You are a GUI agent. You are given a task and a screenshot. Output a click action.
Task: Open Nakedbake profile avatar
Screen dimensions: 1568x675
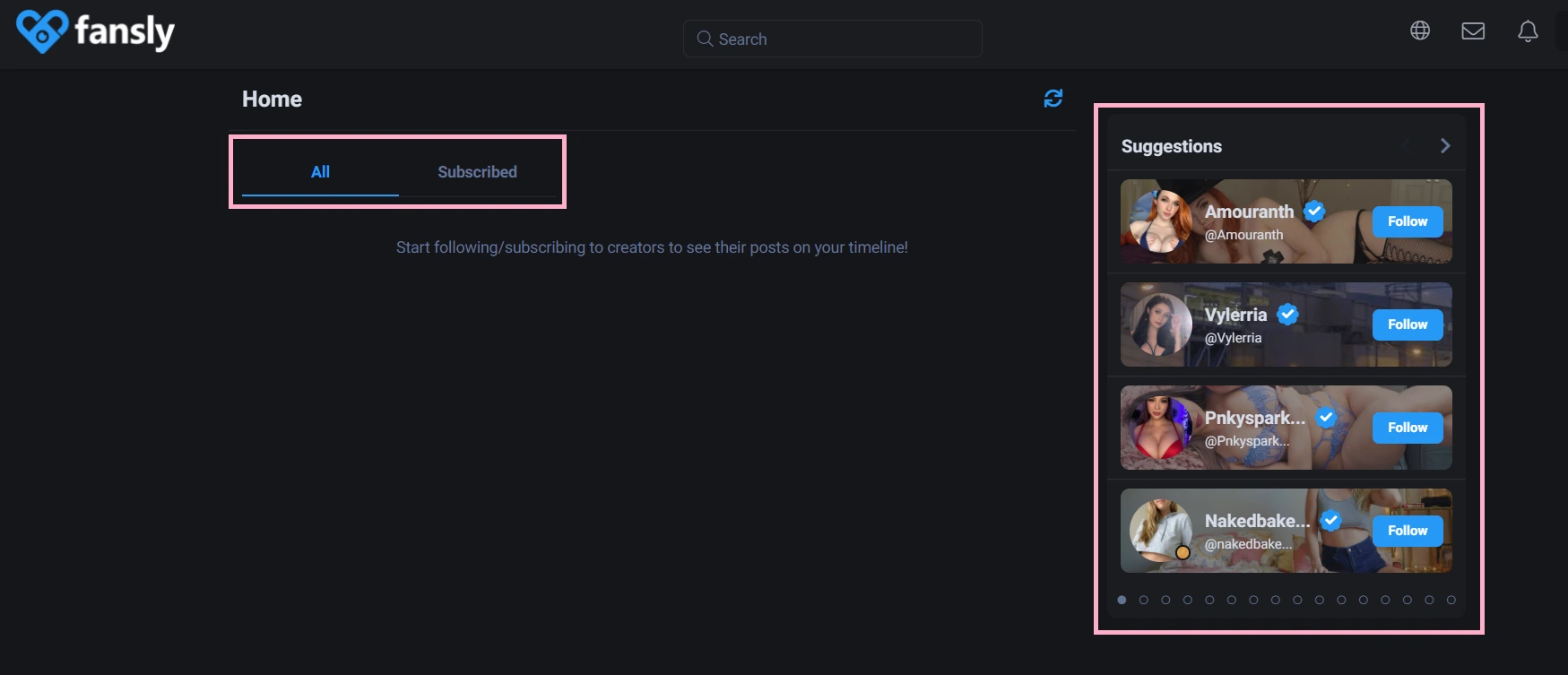(1161, 531)
